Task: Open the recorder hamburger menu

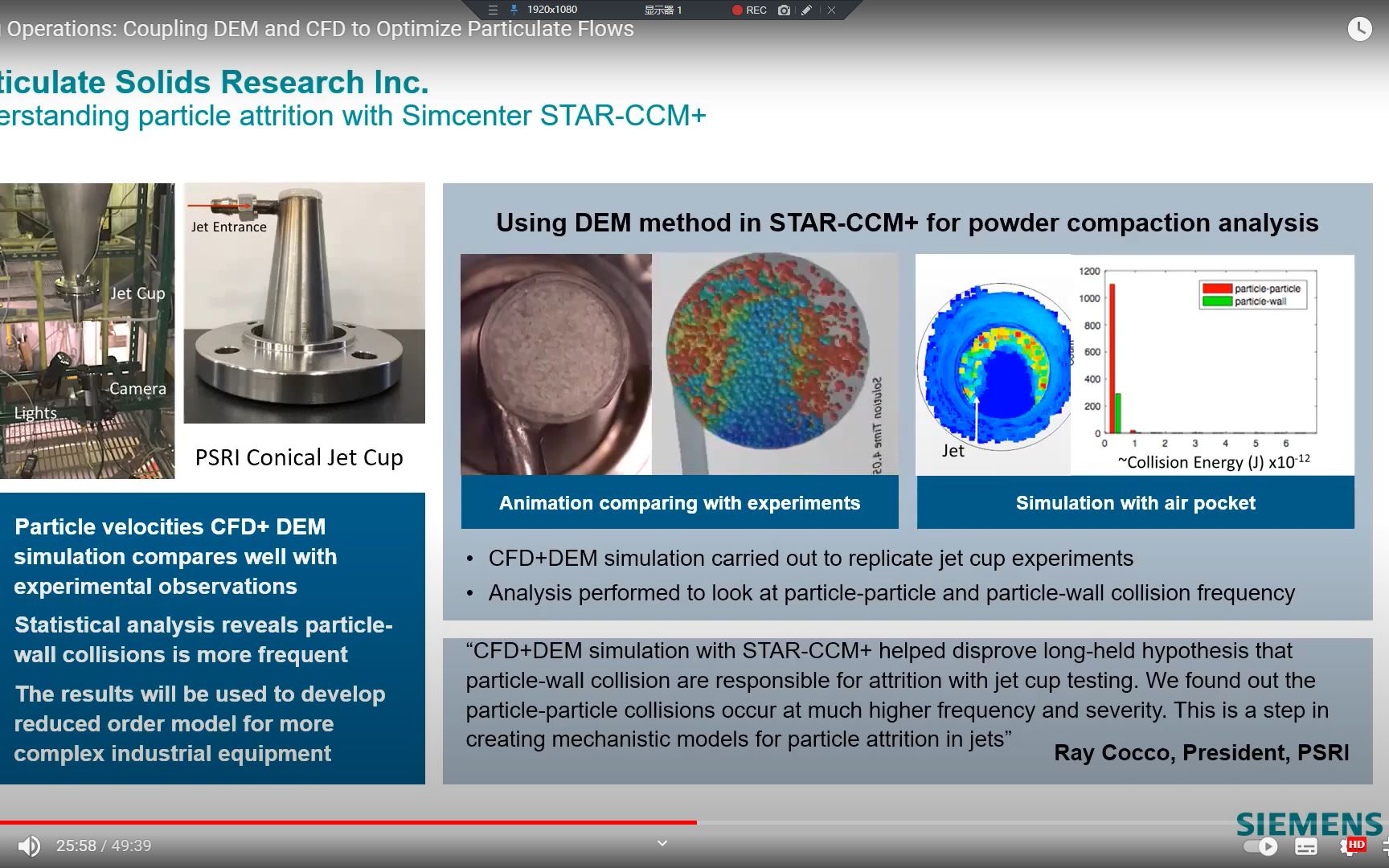Action: pyautogui.click(x=493, y=10)
